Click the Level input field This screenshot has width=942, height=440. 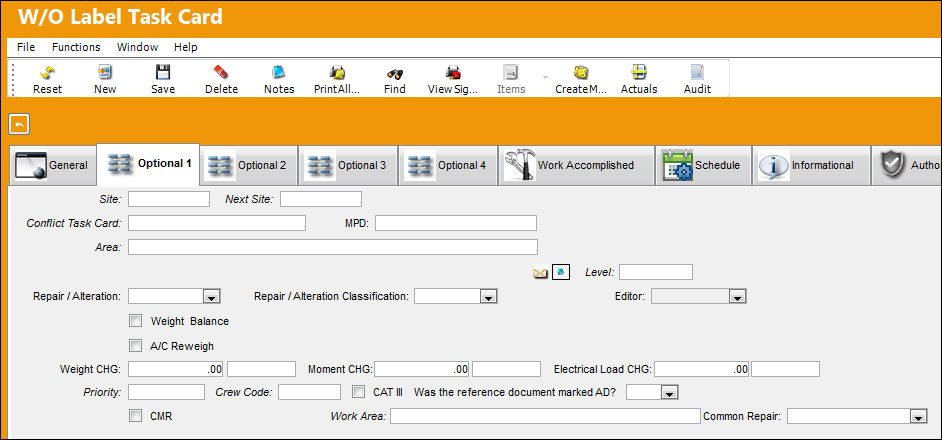pyautogui.click(x=656, y=272)
